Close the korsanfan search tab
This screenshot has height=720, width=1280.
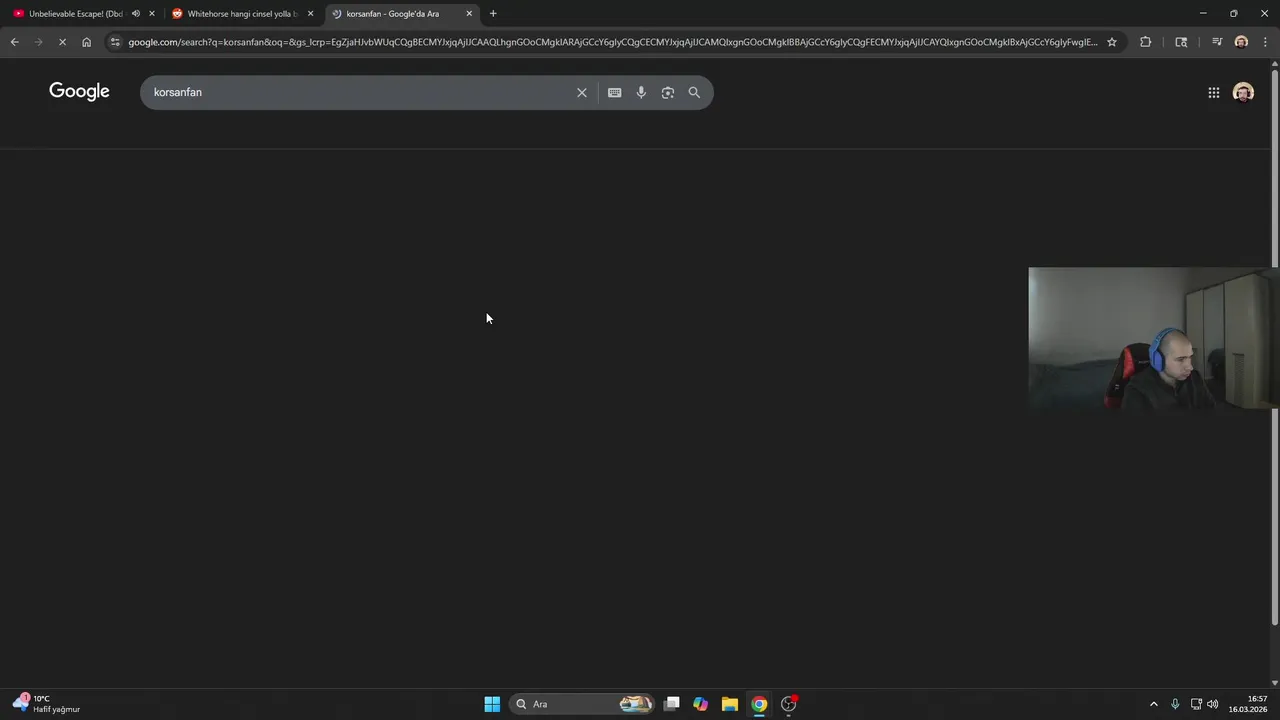(x=469, y=14)
